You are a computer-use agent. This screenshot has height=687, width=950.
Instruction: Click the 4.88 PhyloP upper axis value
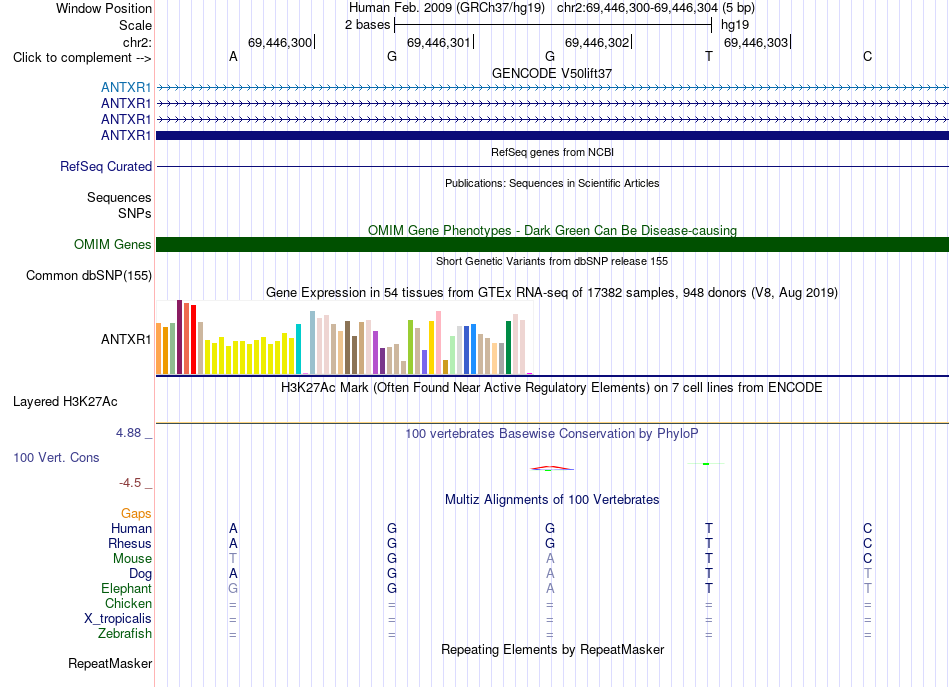pos(128,433)
